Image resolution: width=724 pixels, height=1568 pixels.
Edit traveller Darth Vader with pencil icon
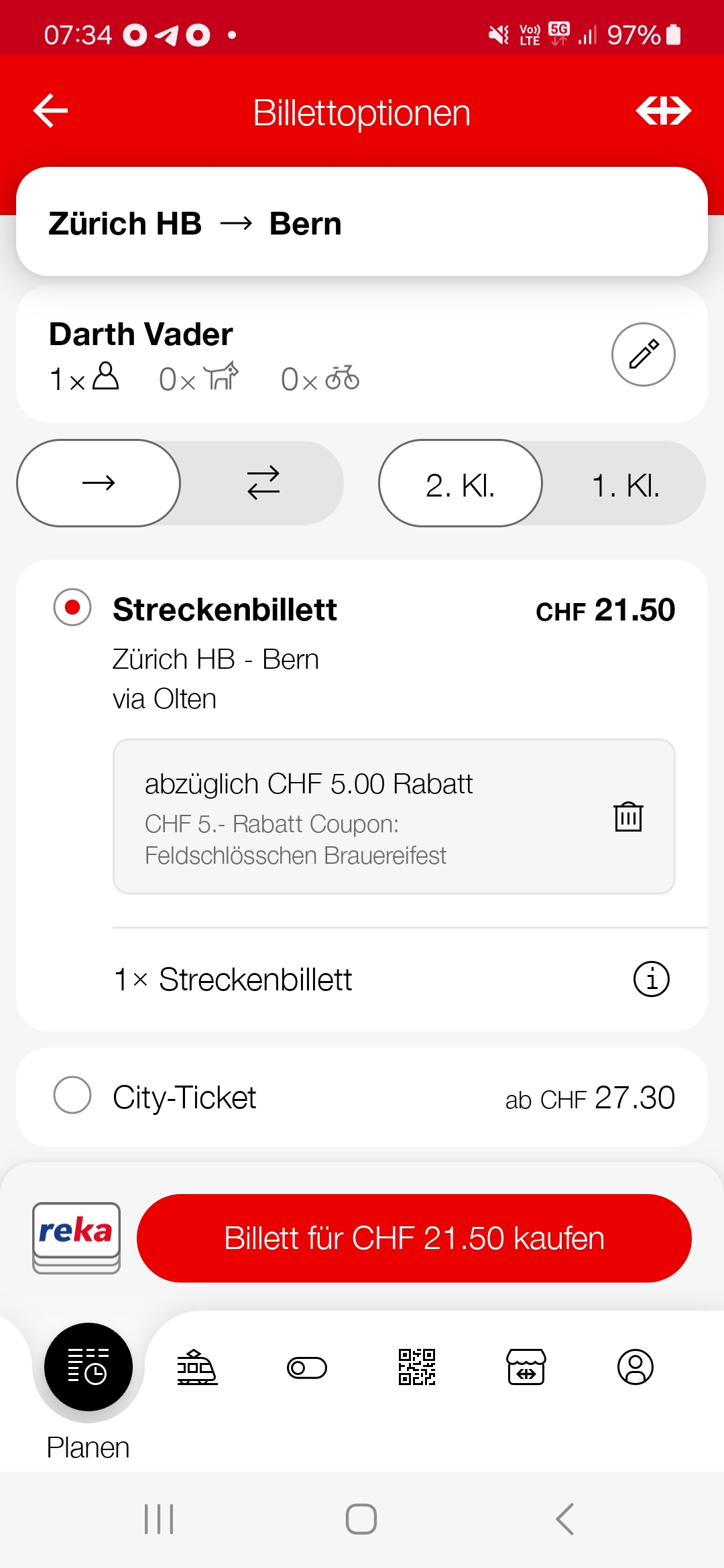643,354
